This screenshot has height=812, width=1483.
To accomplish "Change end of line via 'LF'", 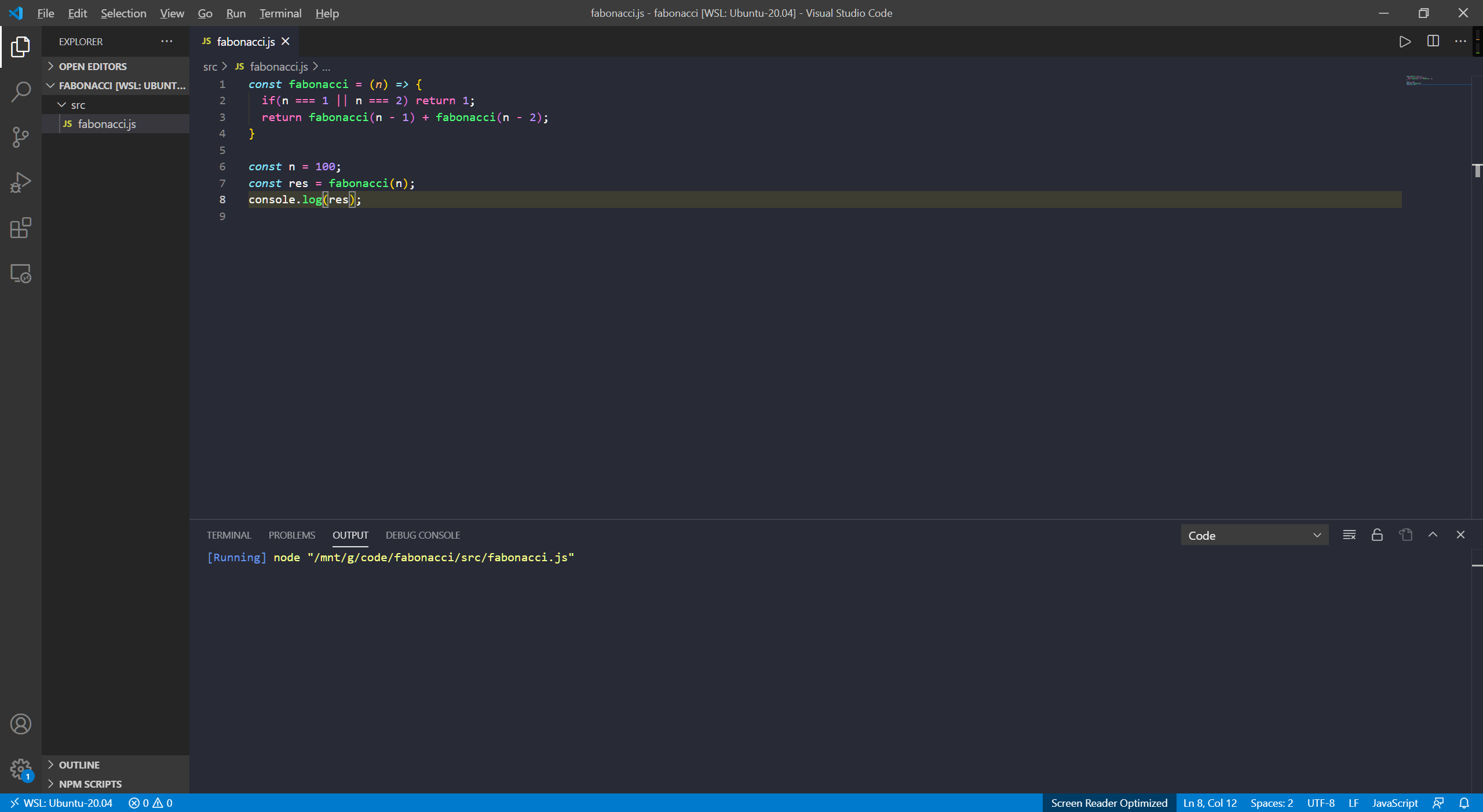I will 1353,803.
